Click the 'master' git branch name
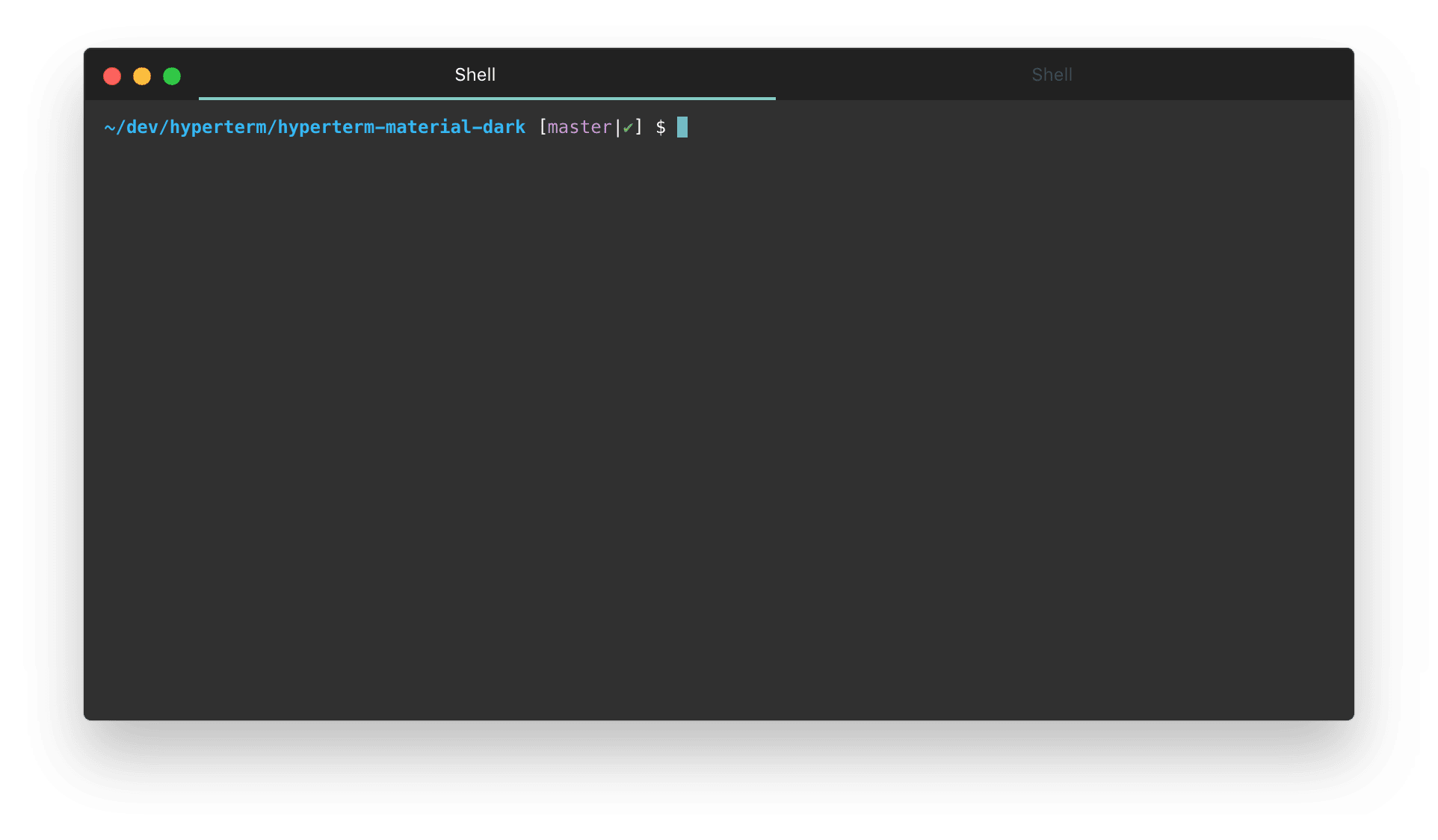Image resolution: width=1438 pixels, height=840 pixels. pyautogui.click(x=579, y=128)
